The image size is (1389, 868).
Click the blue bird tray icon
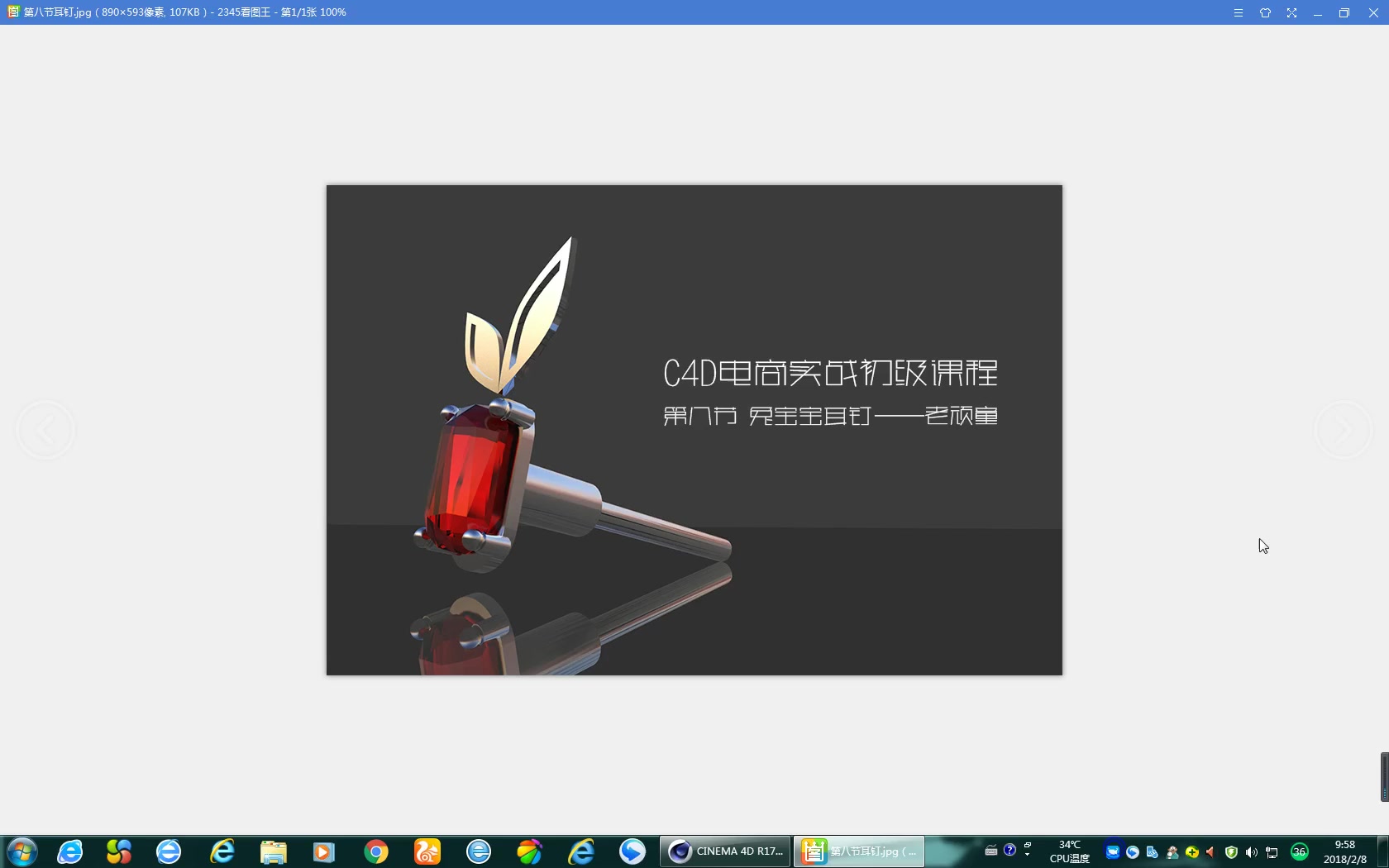[1133, 852]
